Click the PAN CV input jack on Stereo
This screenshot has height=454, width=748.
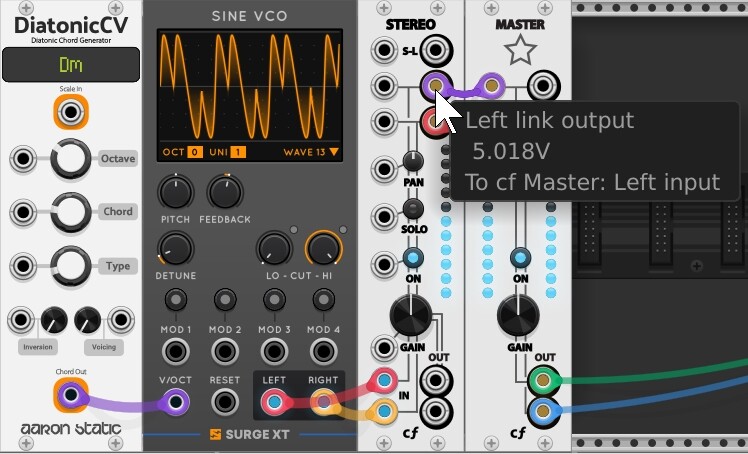384,169
